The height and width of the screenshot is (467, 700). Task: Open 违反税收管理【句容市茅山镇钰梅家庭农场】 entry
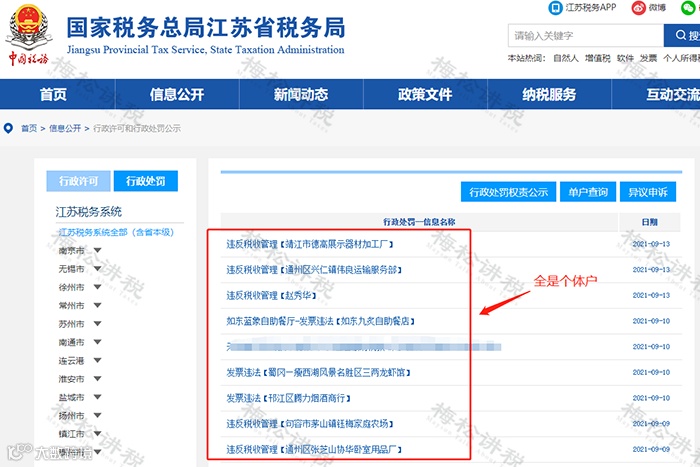point(310,424)
